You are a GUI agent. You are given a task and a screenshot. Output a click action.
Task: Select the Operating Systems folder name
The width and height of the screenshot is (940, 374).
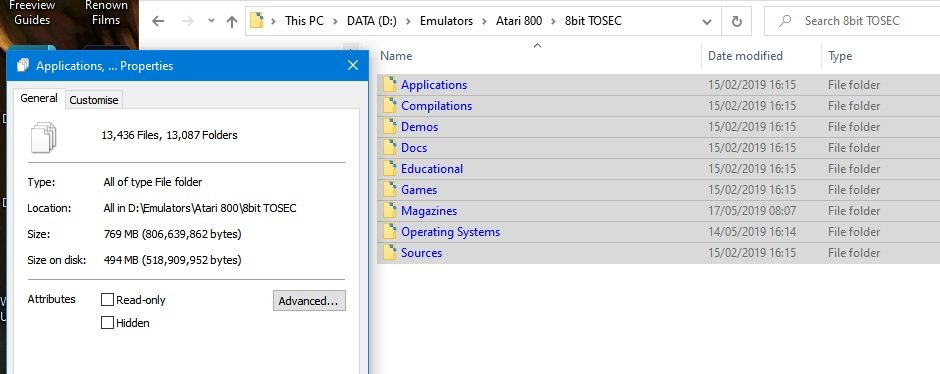(x=450, y=231)
